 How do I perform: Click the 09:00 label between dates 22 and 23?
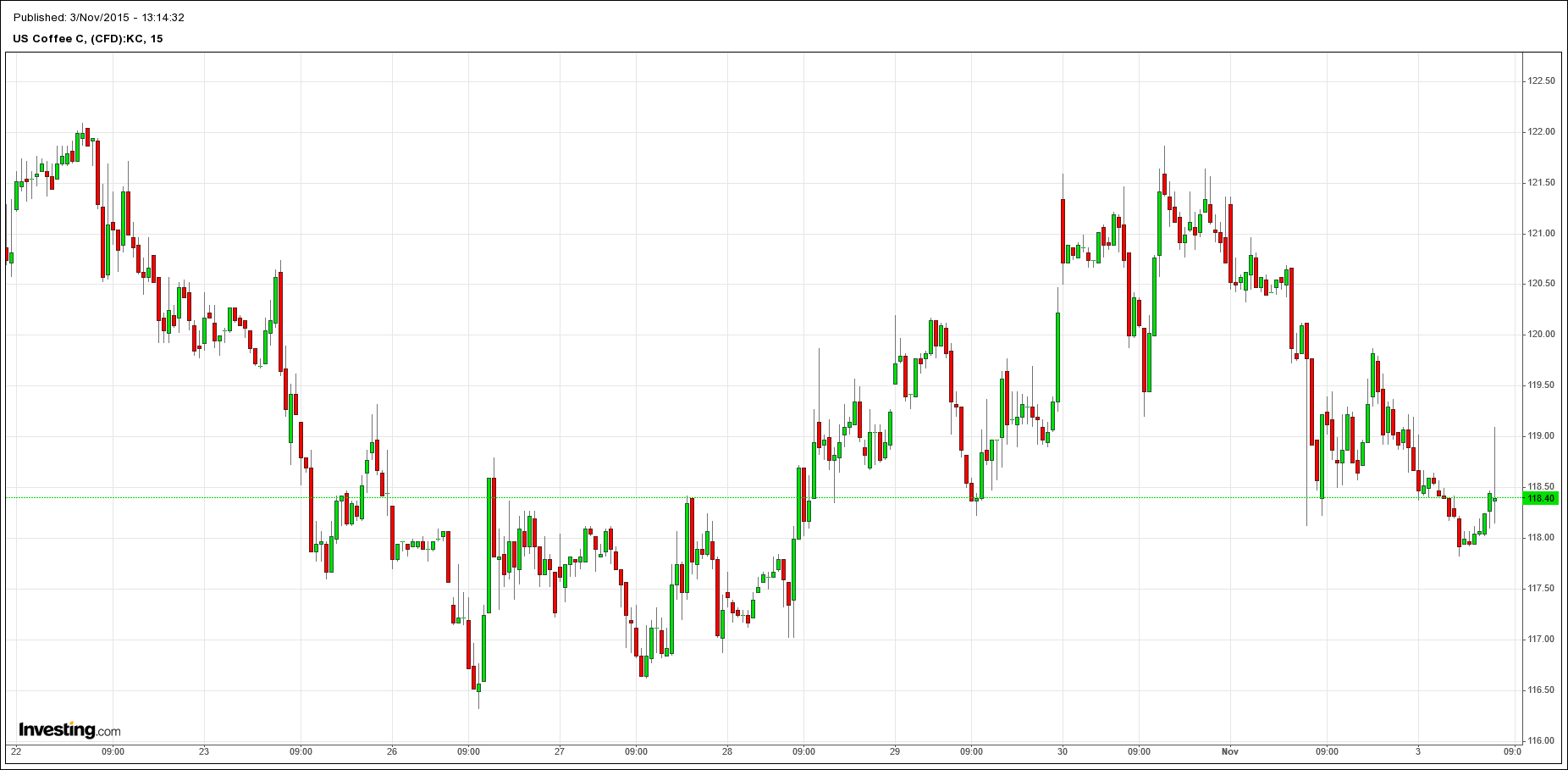113,751
